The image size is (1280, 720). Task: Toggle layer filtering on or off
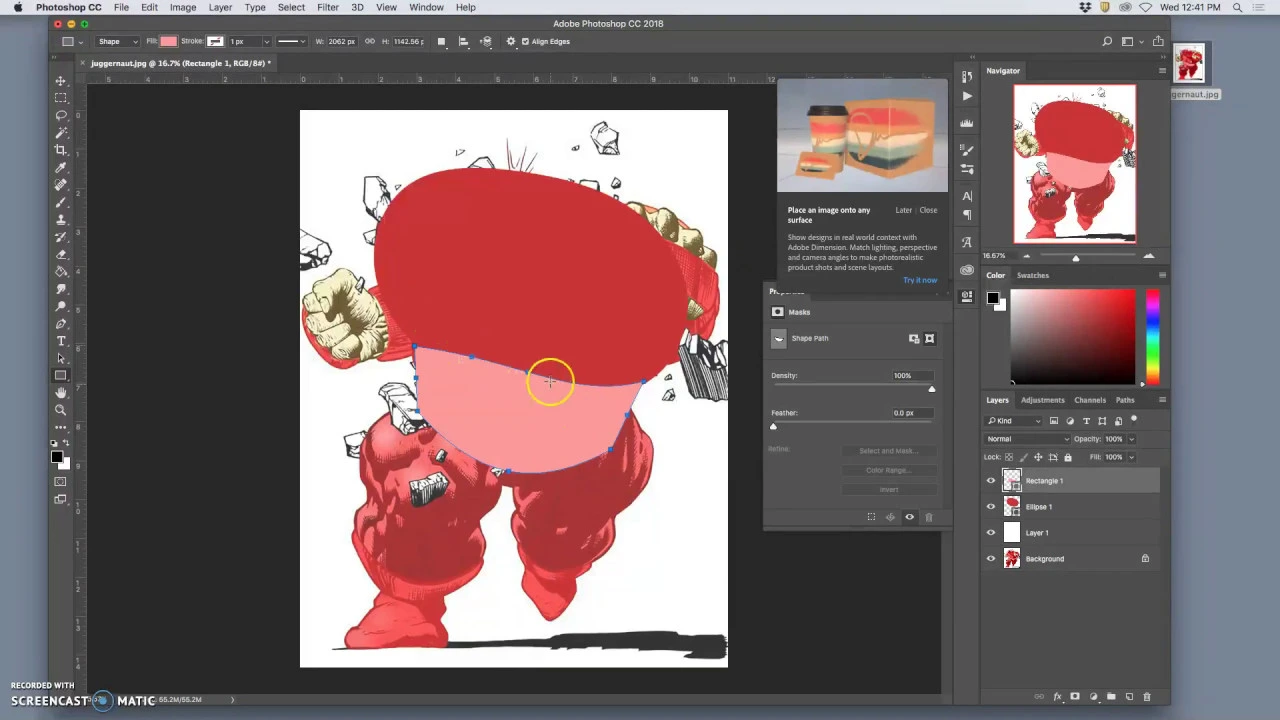click(x=1134, y=419)
